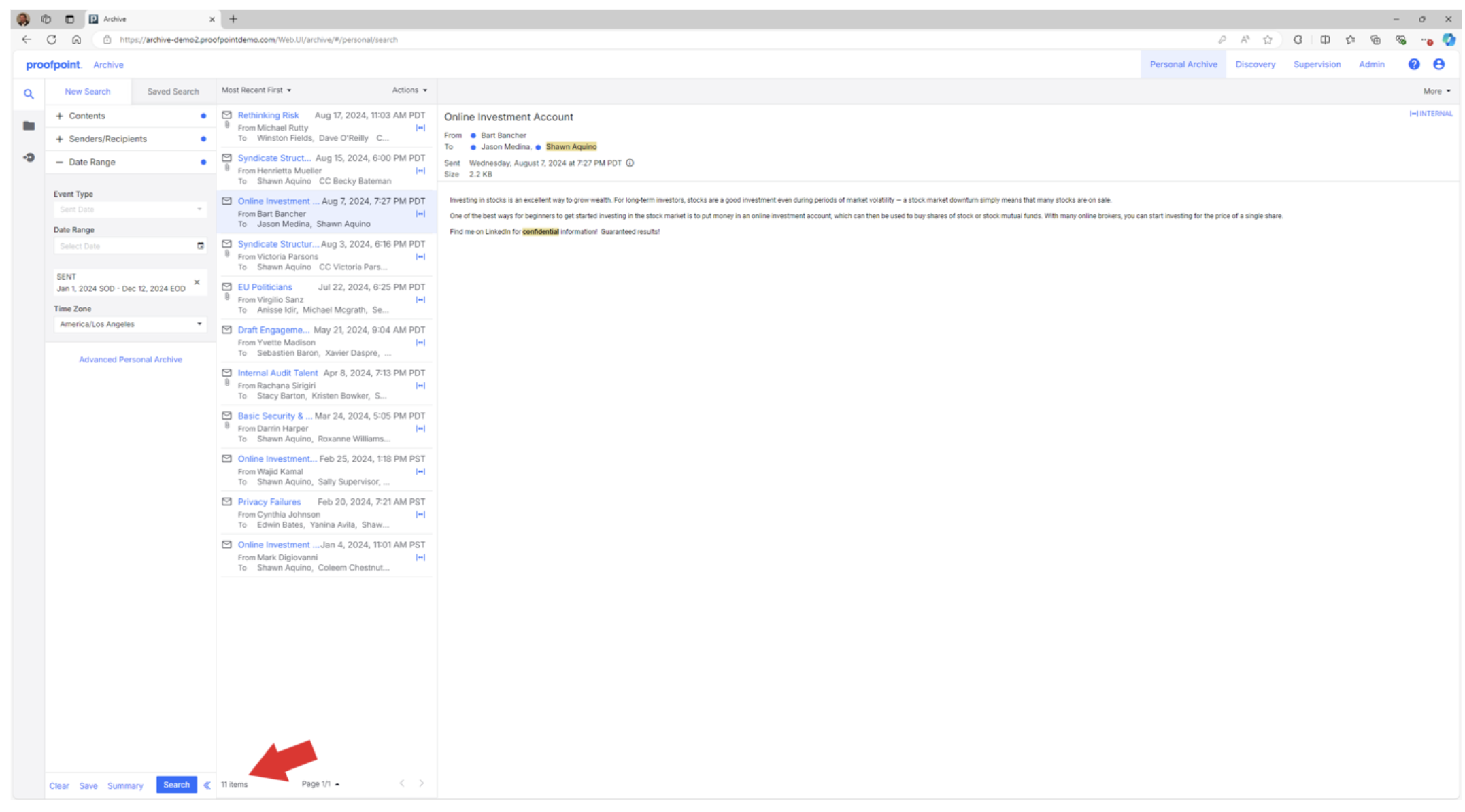Viewport: 1465px width, 812px height.
Task: Click the search magnifier sidebar icon
Action: pos(29,94)
